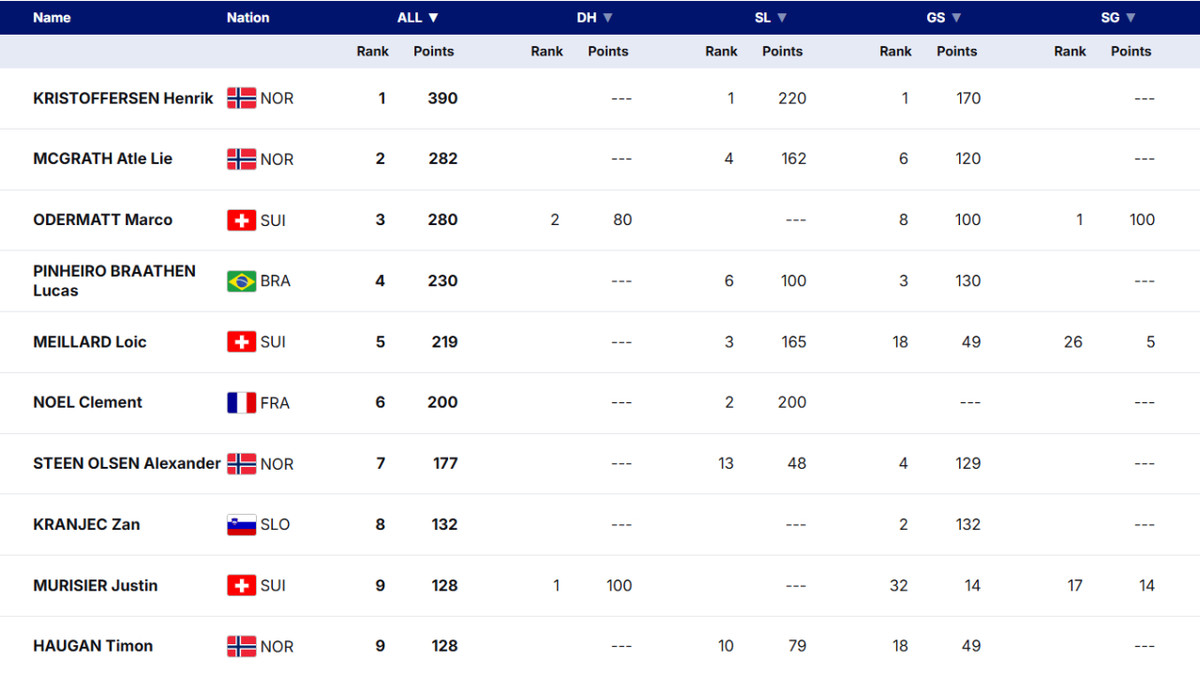1200x677 pixels.
Task: Open KRISTOFFERSEN Henrik athlete profile
Action: tap(123, 98)
